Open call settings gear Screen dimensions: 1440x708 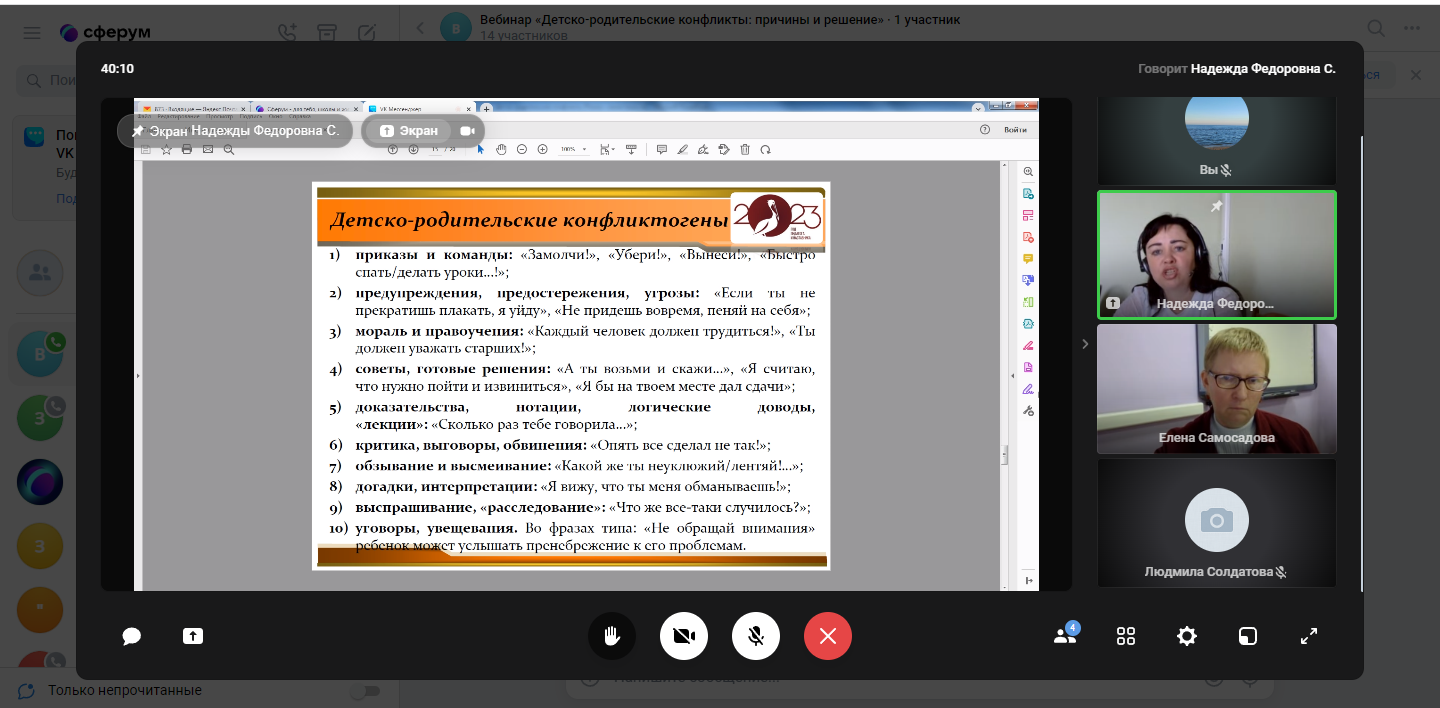1187,636
